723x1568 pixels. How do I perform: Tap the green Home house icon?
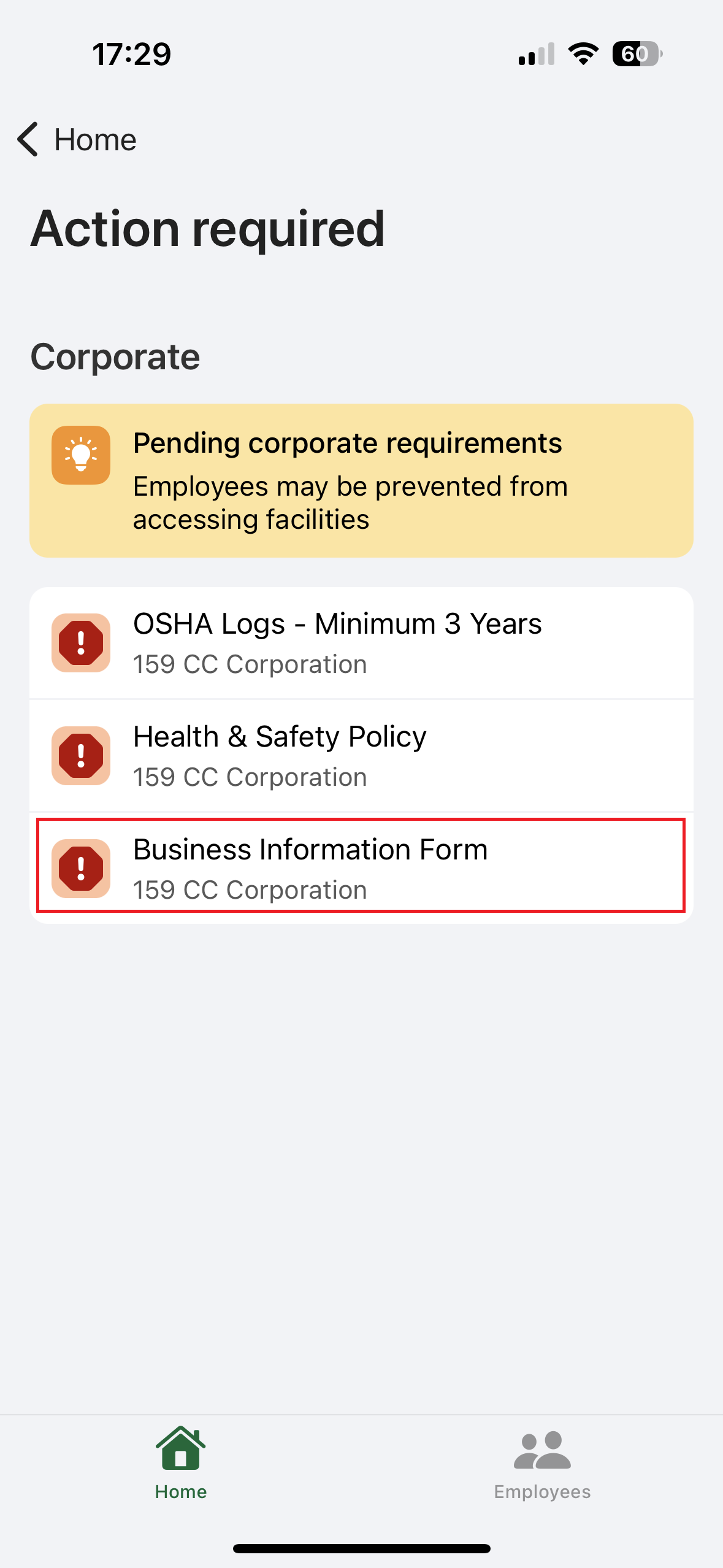pyautogui.click(x=180, y=1449)
